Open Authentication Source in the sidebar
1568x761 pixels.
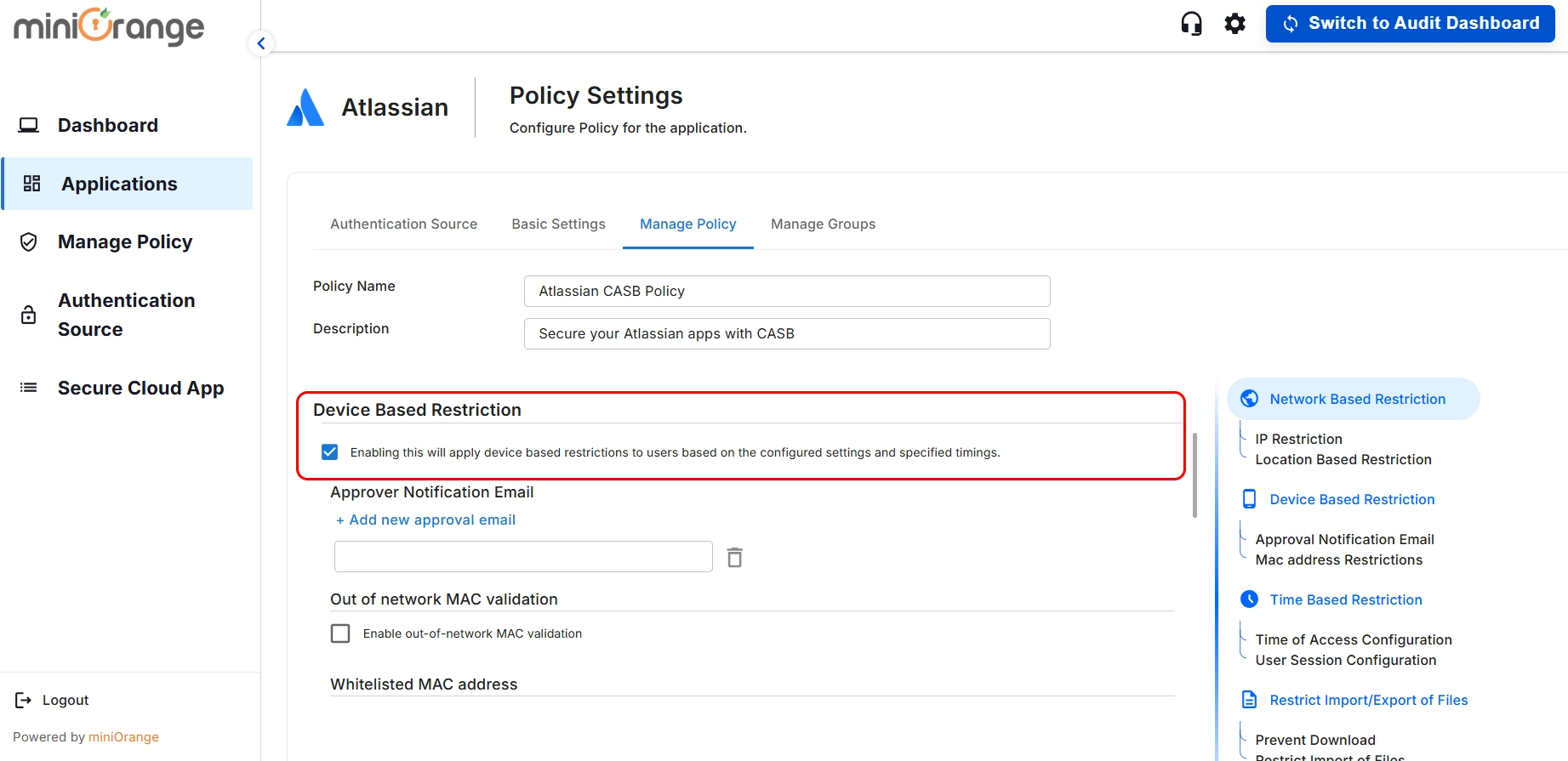[x=126, y=315]
